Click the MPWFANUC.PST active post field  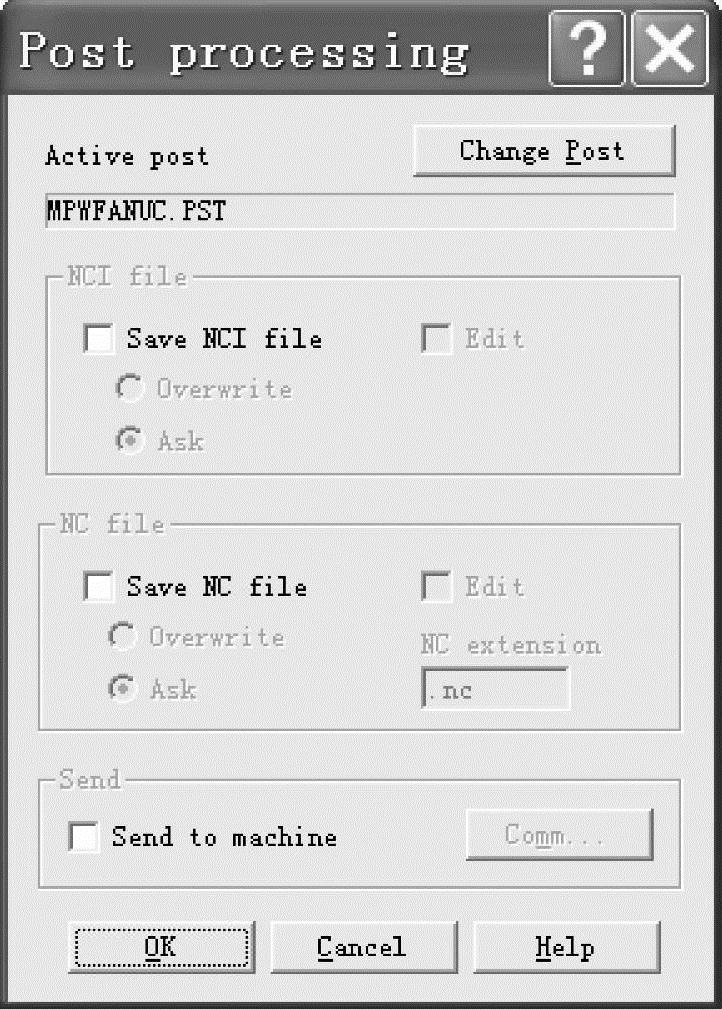(360, 212)
